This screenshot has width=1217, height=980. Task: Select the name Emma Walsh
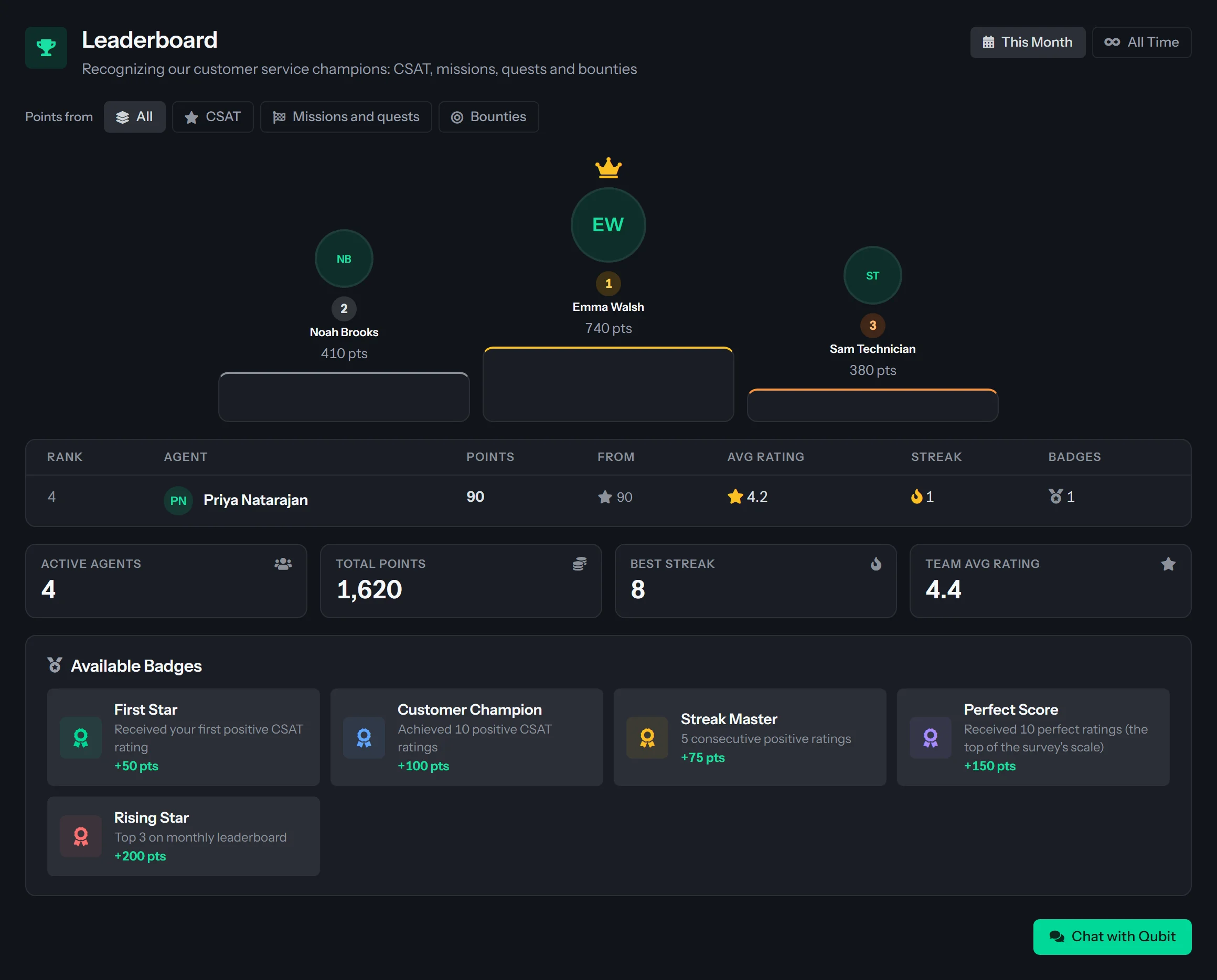tap(608, 307)
